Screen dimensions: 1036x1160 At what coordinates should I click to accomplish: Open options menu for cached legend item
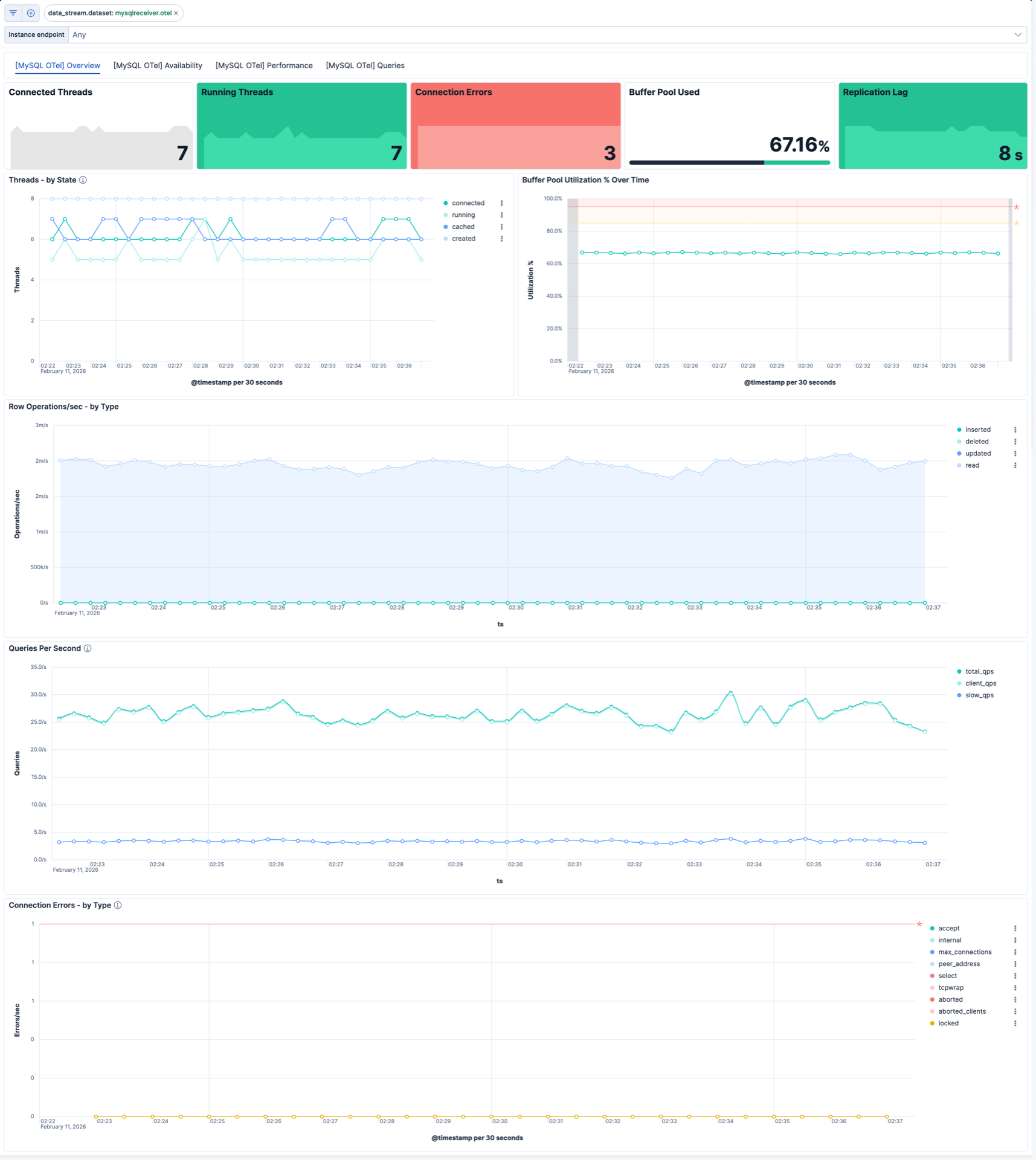[501, 227]
